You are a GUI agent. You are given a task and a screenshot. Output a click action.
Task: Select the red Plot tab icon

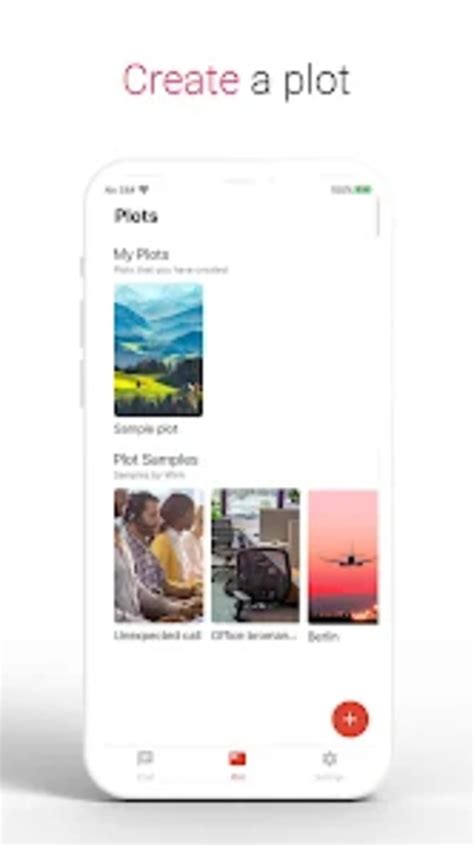pyautogui.click(x=237, y=759)
